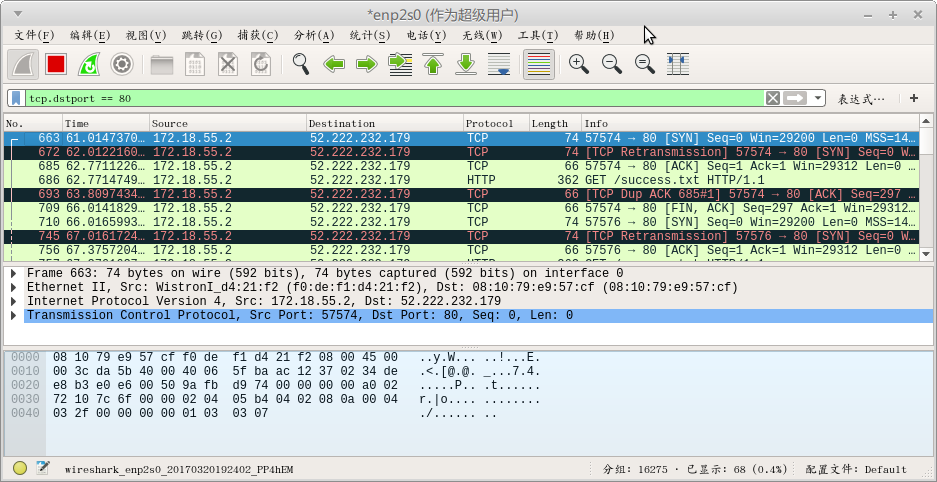Open capture file properties status icon
Viewport: 937px width, 482px height.
[x=42, y=468]
